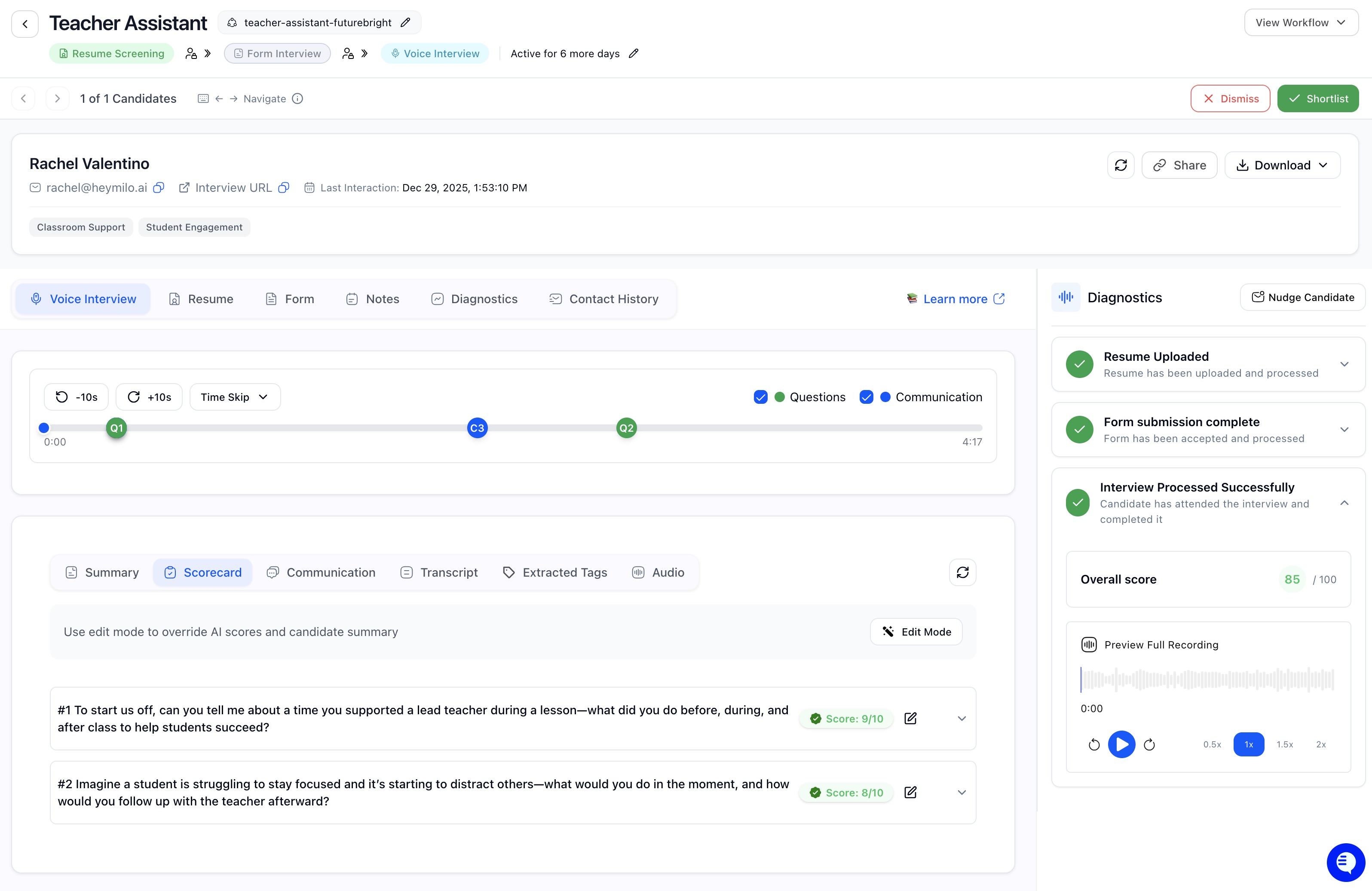
Task: Shortlist the candidate
Action: coord(1317,98)
